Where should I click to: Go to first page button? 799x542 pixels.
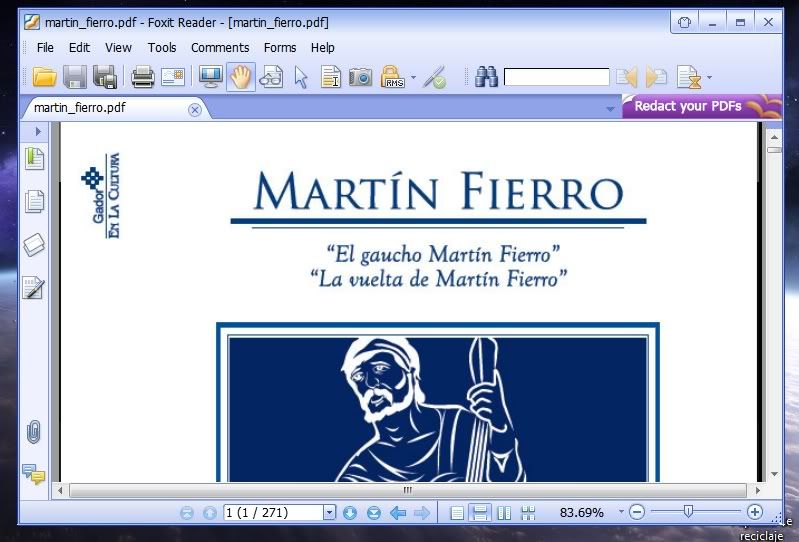[187, 512]
